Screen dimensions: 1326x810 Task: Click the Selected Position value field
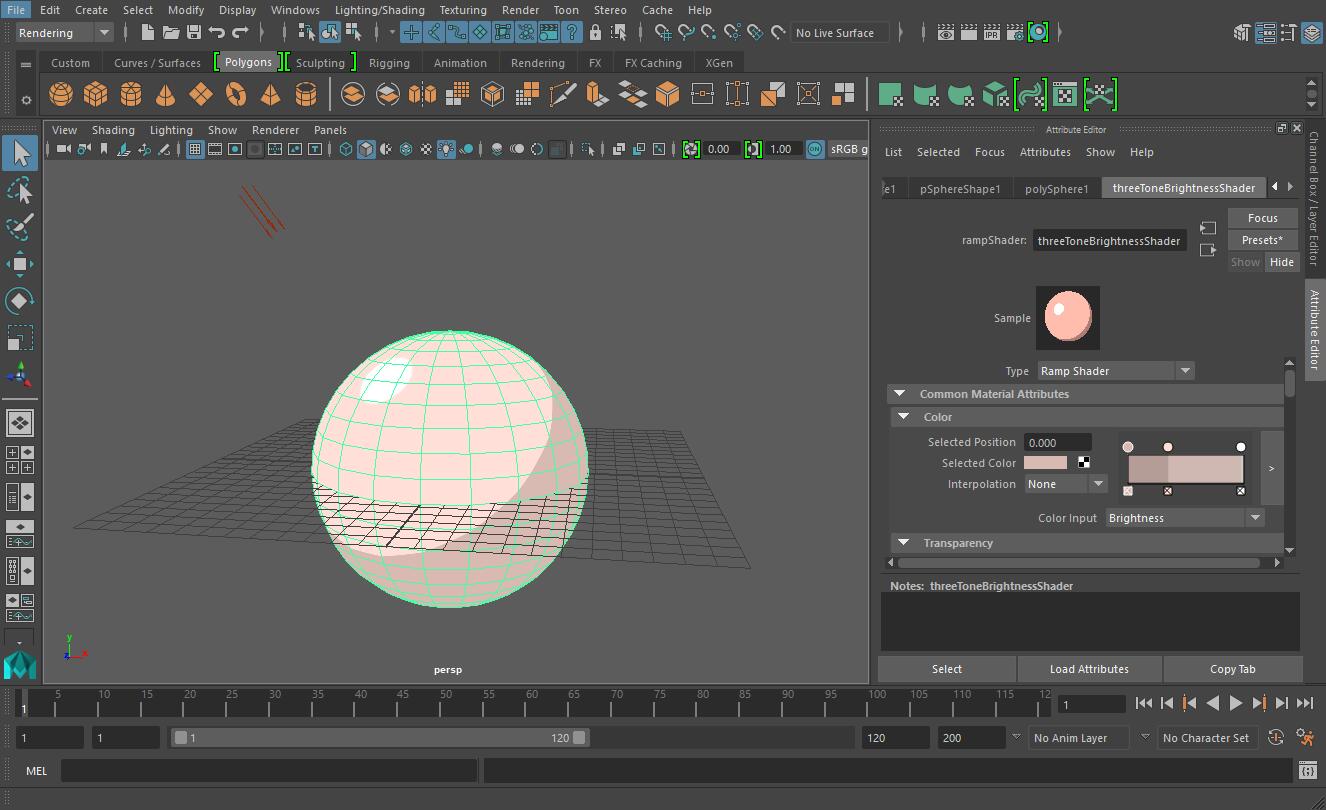pyautogui.click(x=1058, y=442)
